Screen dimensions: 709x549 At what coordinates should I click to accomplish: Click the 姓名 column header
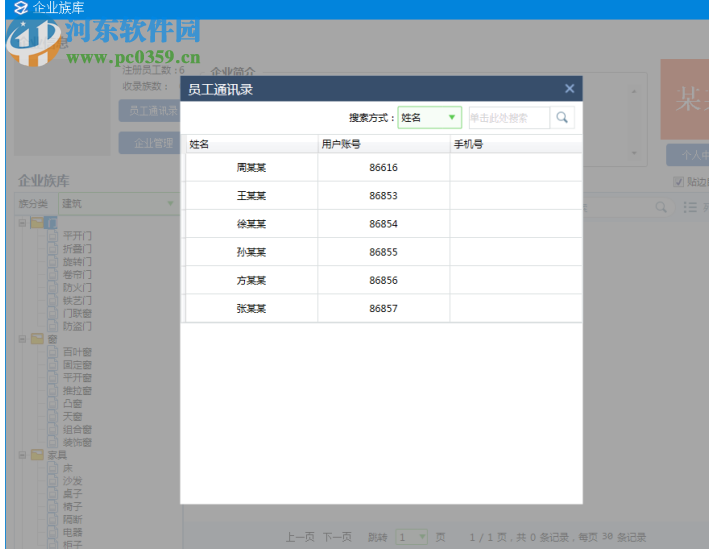251,144
